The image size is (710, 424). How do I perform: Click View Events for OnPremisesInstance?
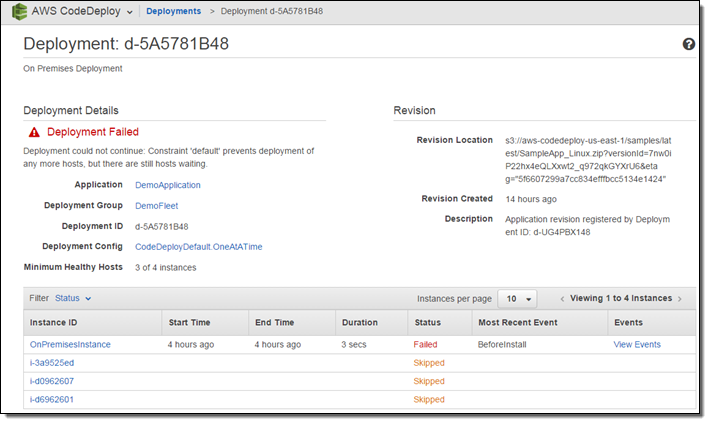pyautogui.click(x=636, y=344)
